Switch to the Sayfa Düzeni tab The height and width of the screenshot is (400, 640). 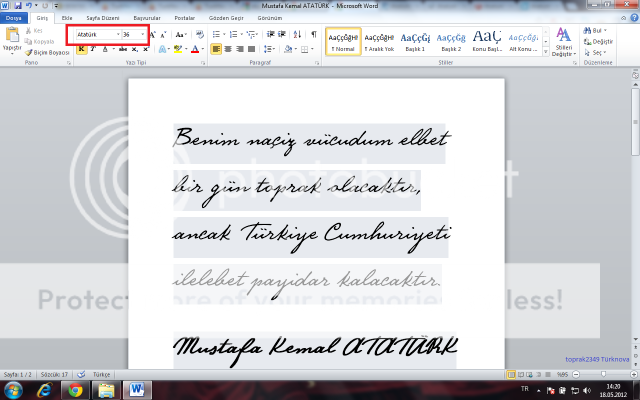tap(102, 18)
